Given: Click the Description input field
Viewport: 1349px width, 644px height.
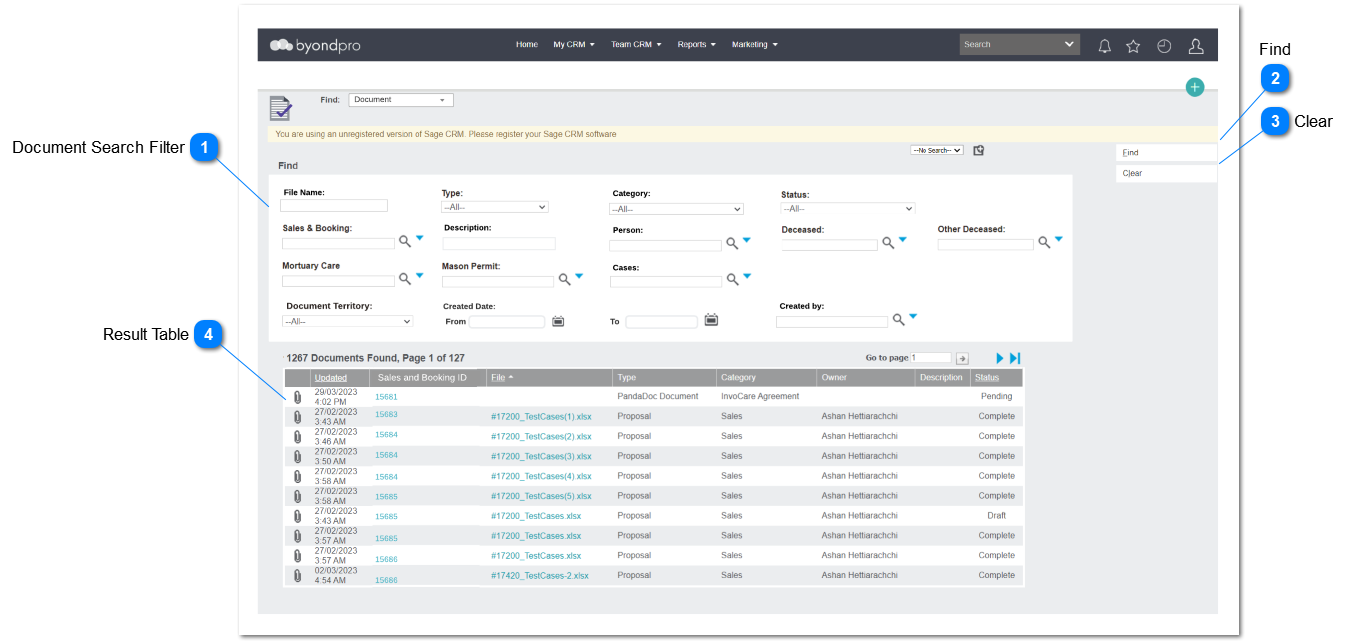Looking at the screenshot, I should tap(499, 243).
